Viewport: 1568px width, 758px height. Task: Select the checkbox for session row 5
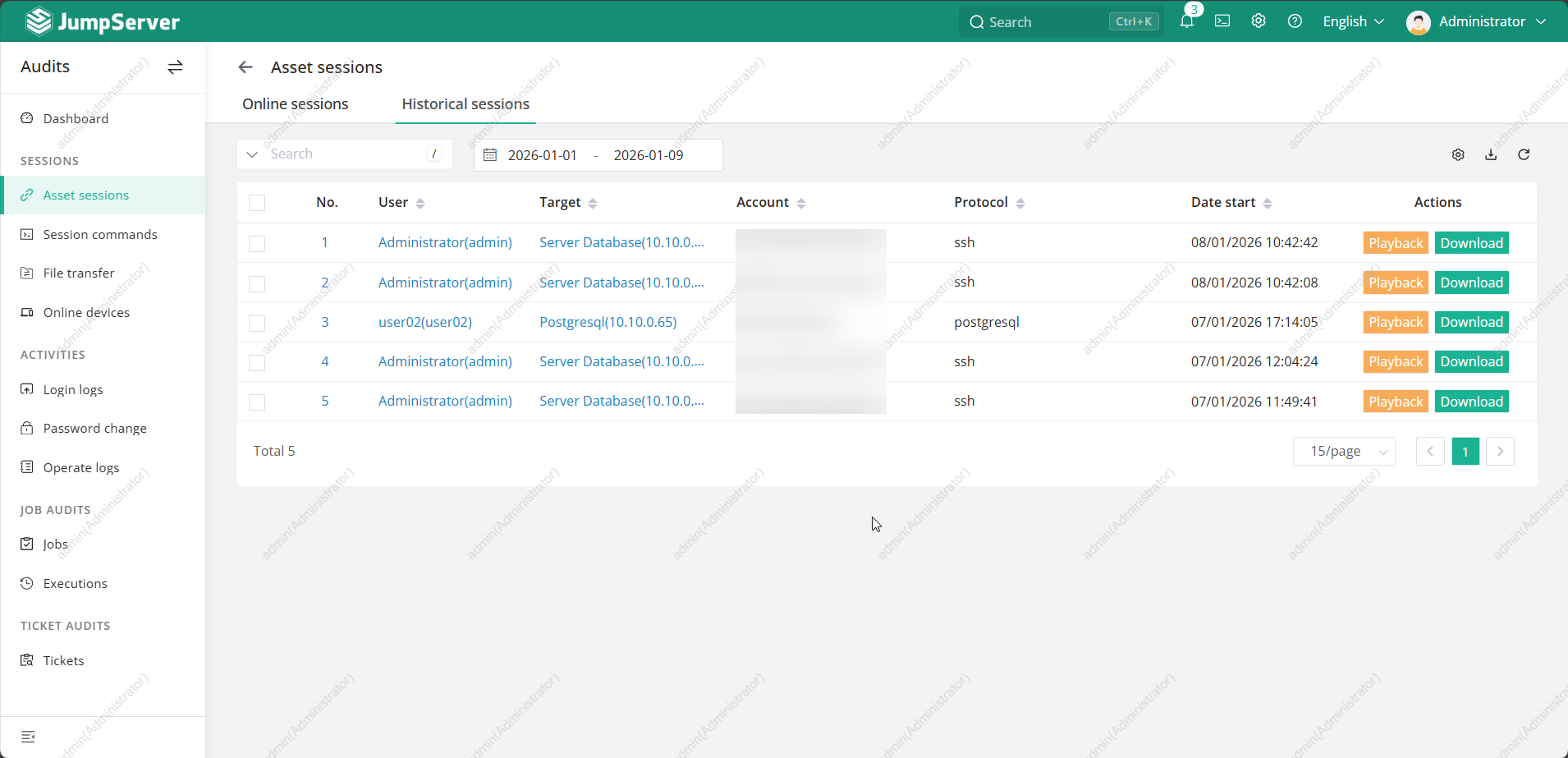click(x=257, y=402)
